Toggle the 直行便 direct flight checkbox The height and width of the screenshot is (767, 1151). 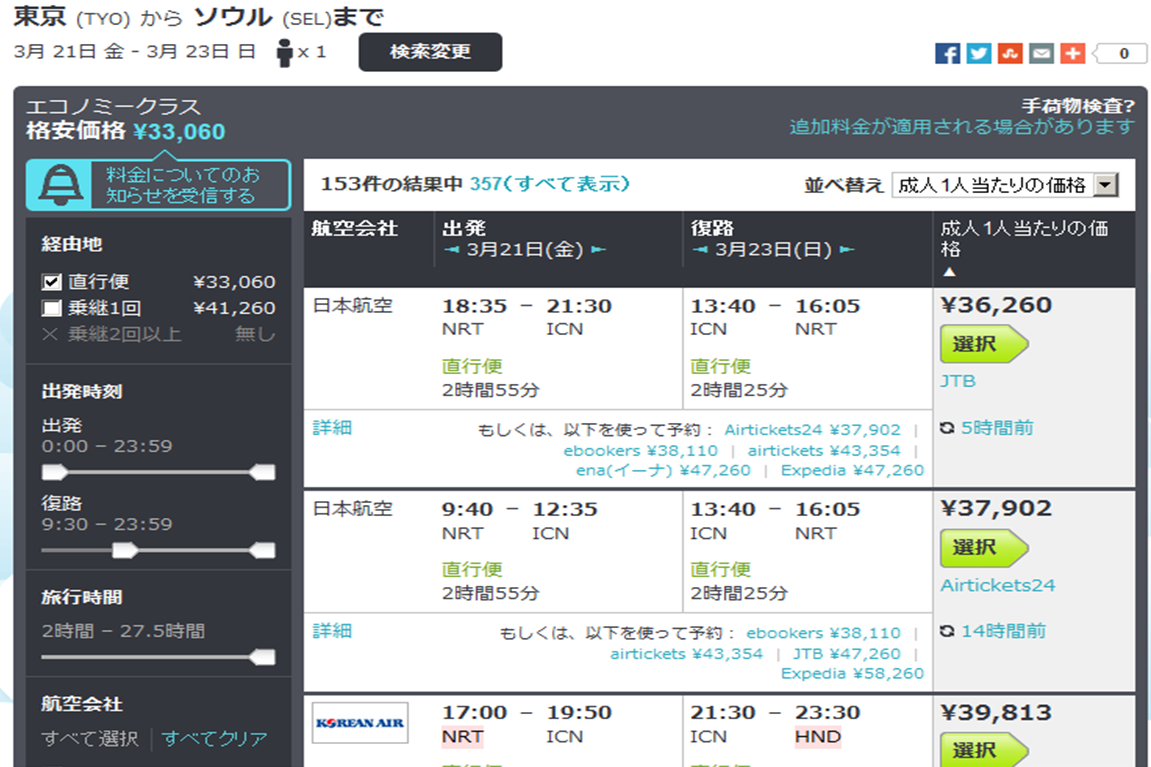pos(51,282)
